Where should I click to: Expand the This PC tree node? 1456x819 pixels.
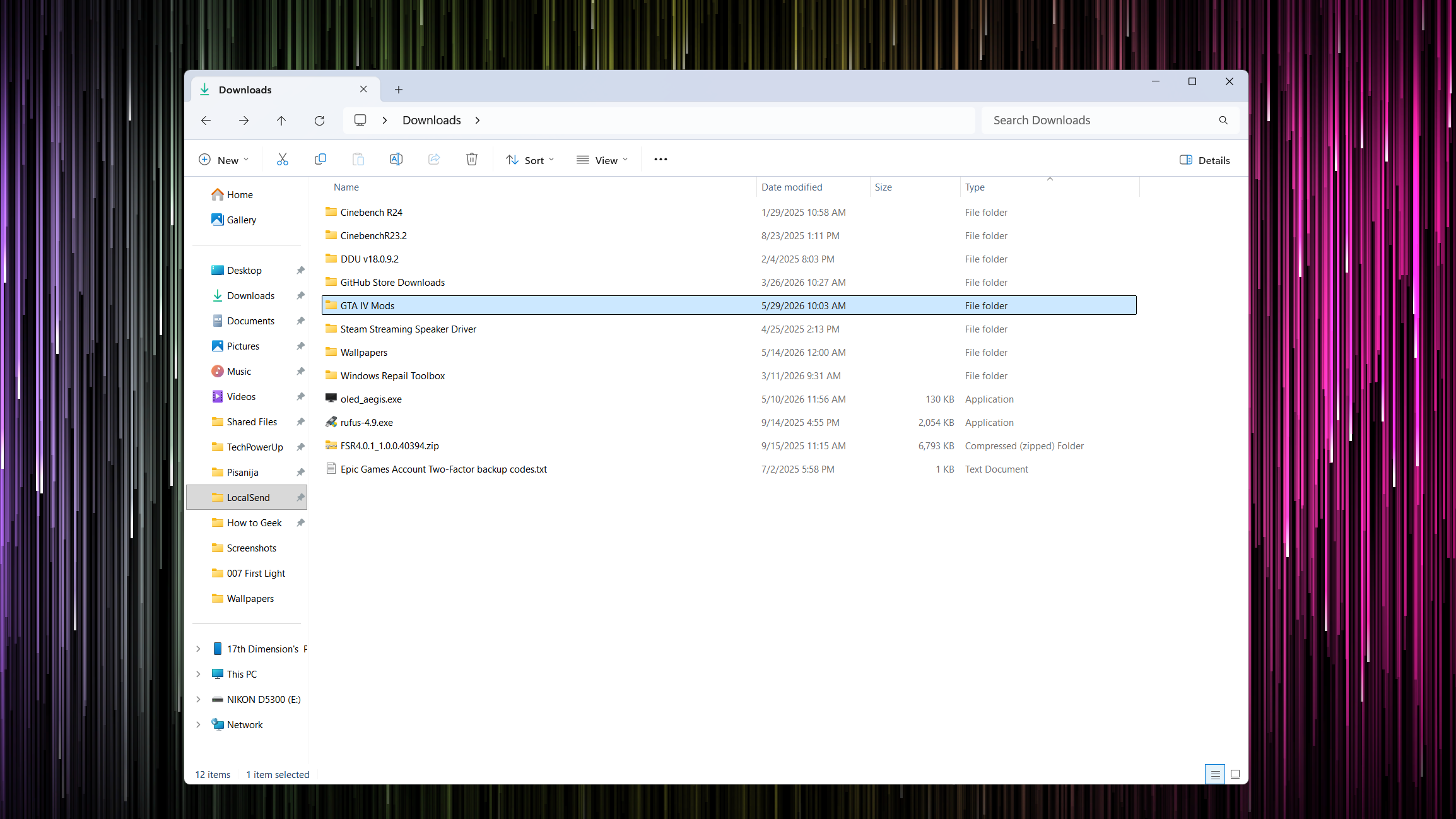click(198, 675)
